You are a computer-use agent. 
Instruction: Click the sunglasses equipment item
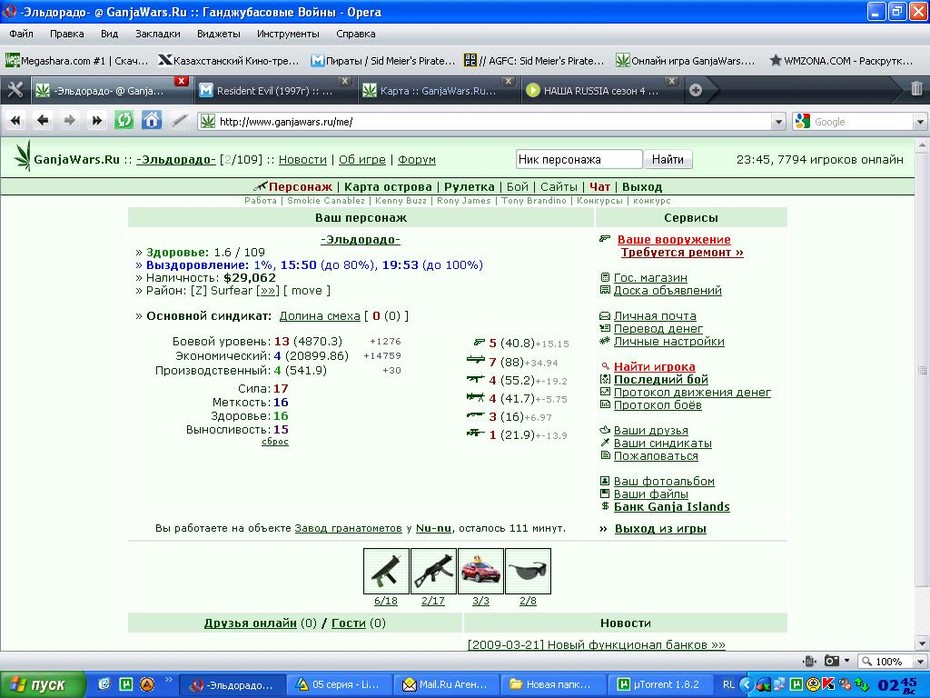528,571
